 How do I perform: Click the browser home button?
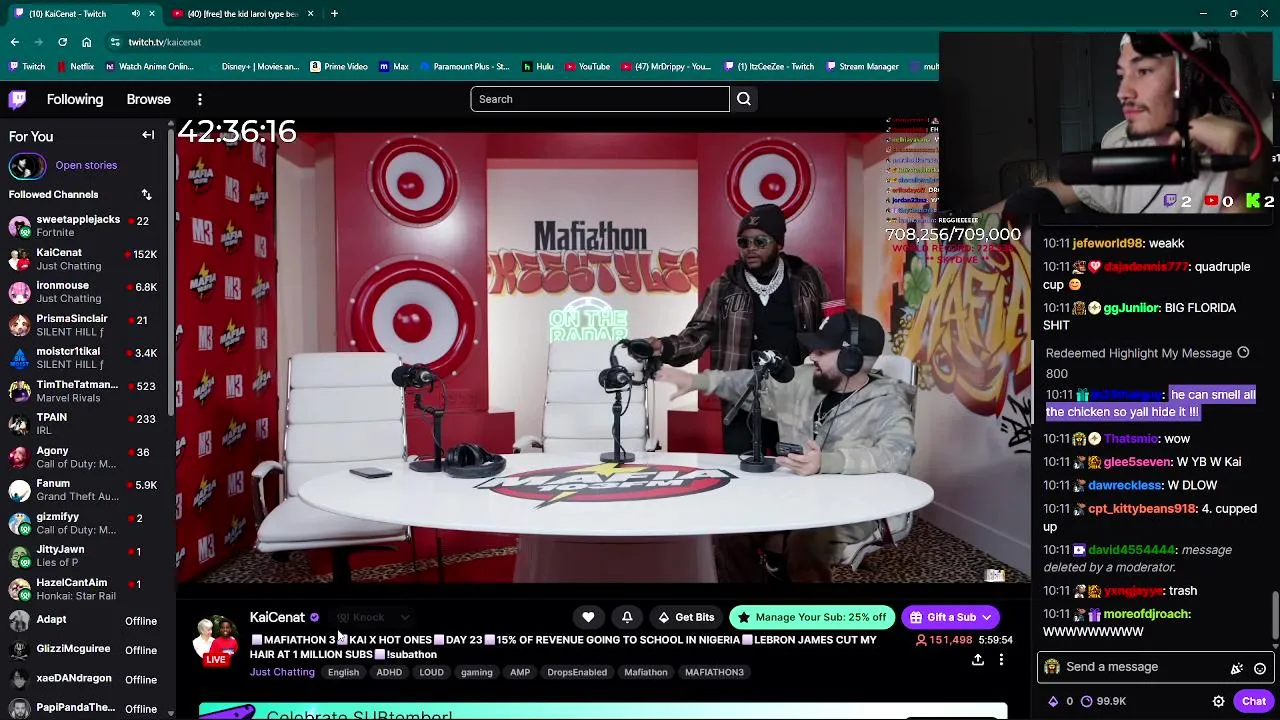pyautogui.click(x=87, y=42)
